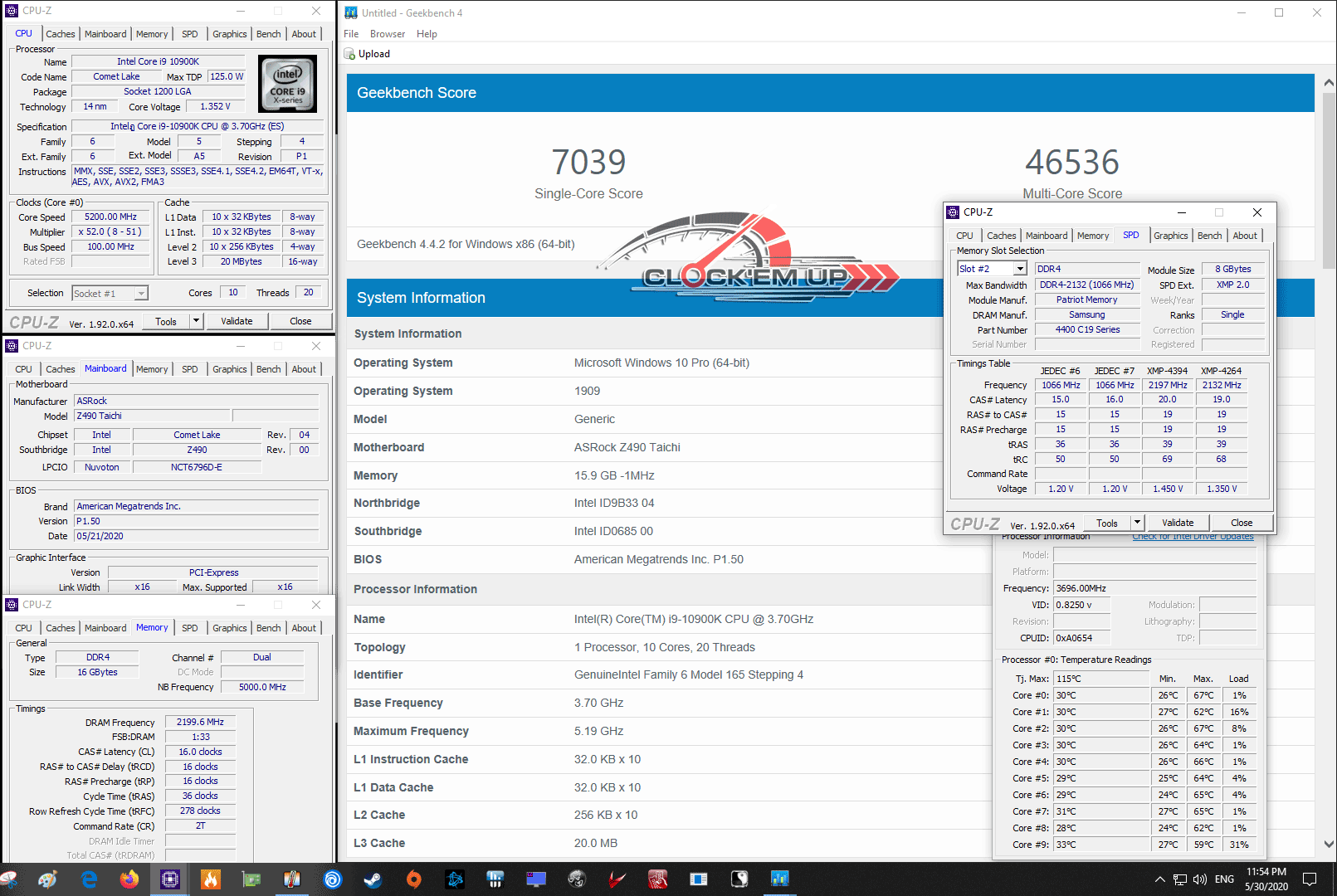Show hidden system tray icons
The image size is (1337, 896).
1159,879
